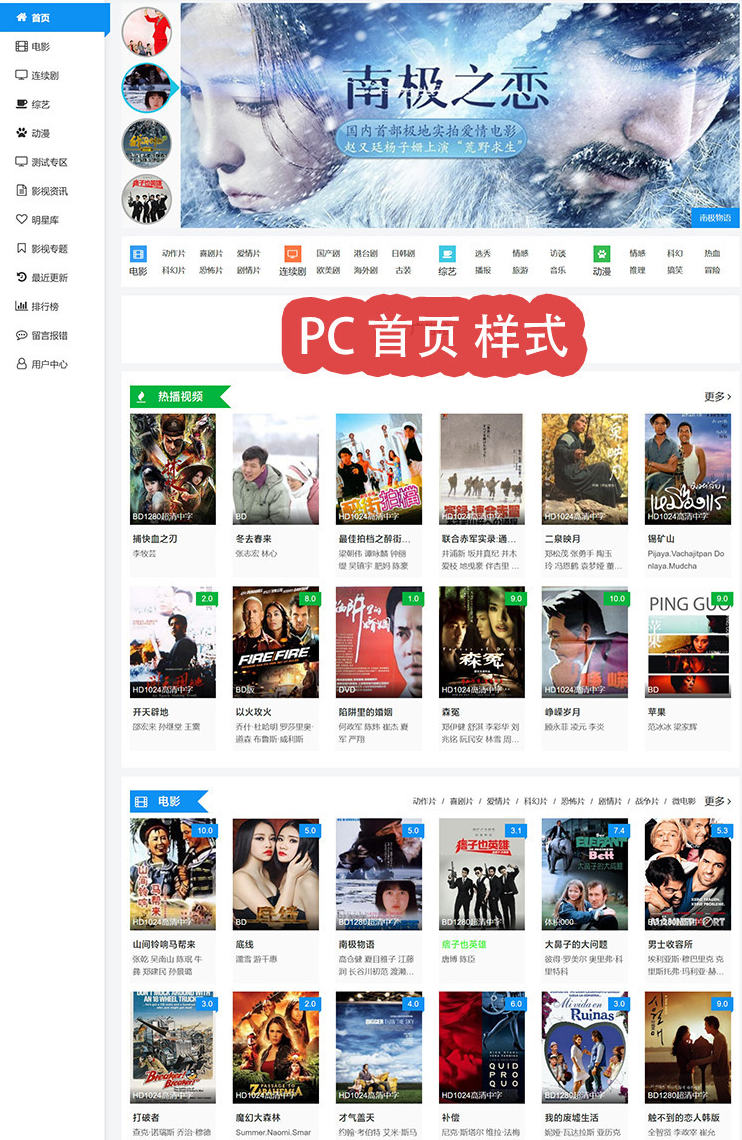Select the highlighted second round banner thumbnail
Viewport: 742px width, 1140px height.
click(x=147, y=87)
